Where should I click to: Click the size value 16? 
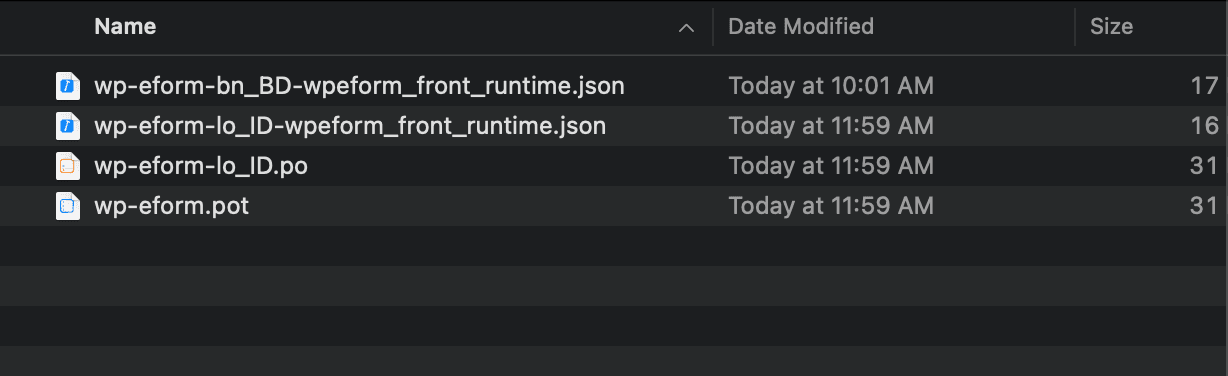[1205, 126]
